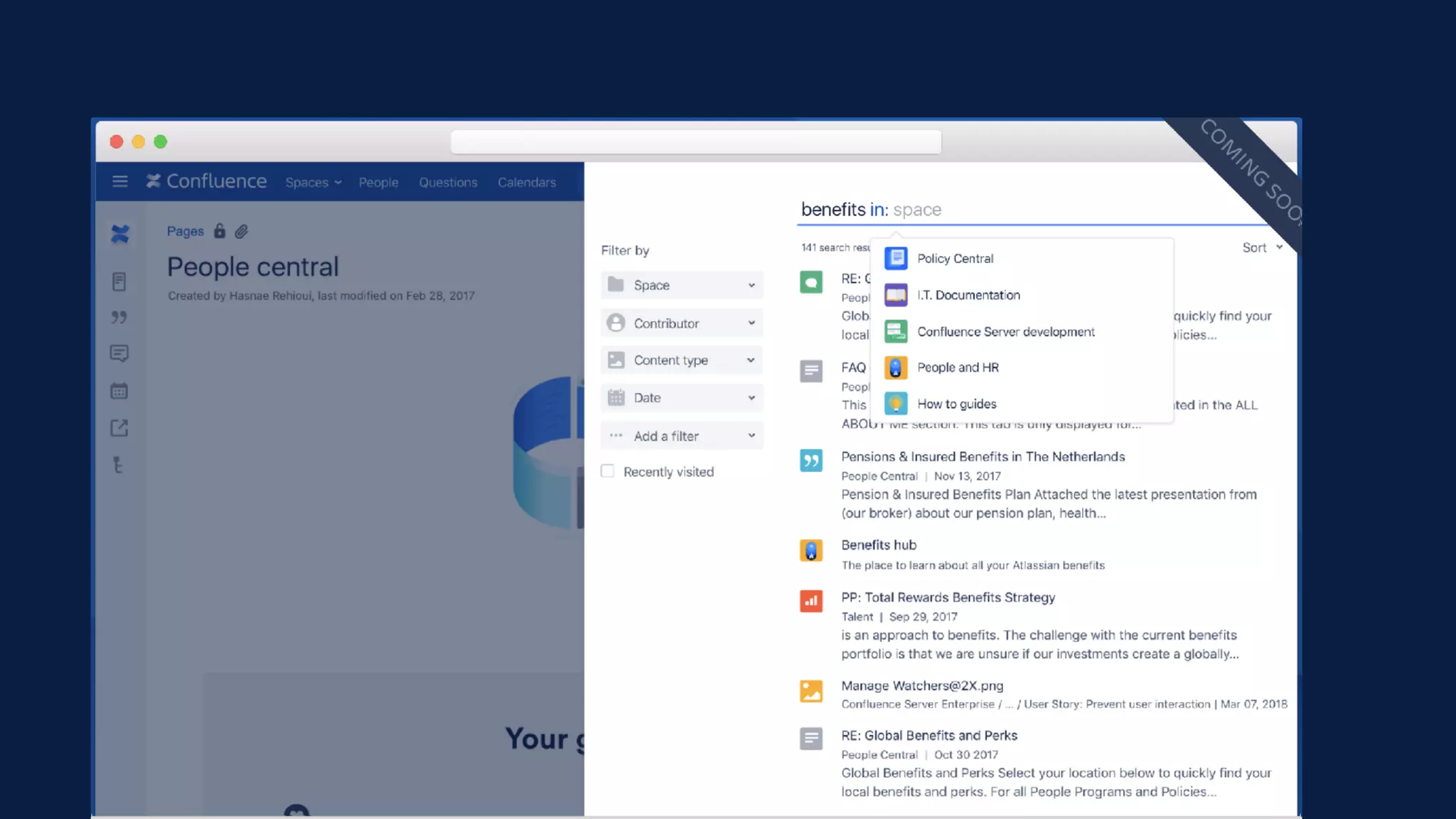The image size is (1456, 819).
Task: Click the attachments paperclip icon
Action: pyautogui.click(x=242, y=231)
